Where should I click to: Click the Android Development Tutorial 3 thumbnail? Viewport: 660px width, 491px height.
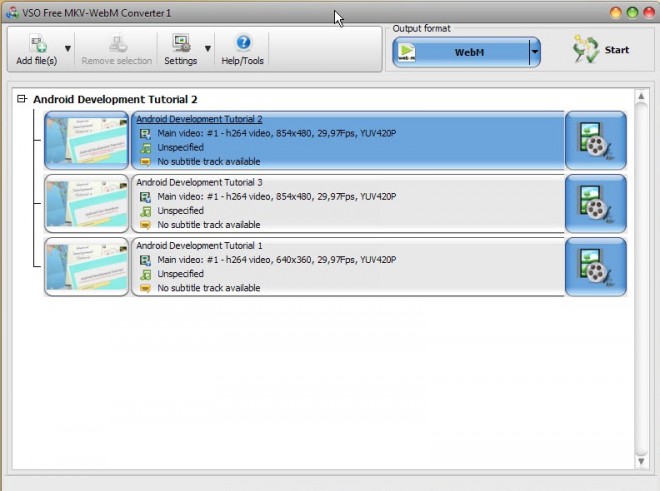(87, 203)
